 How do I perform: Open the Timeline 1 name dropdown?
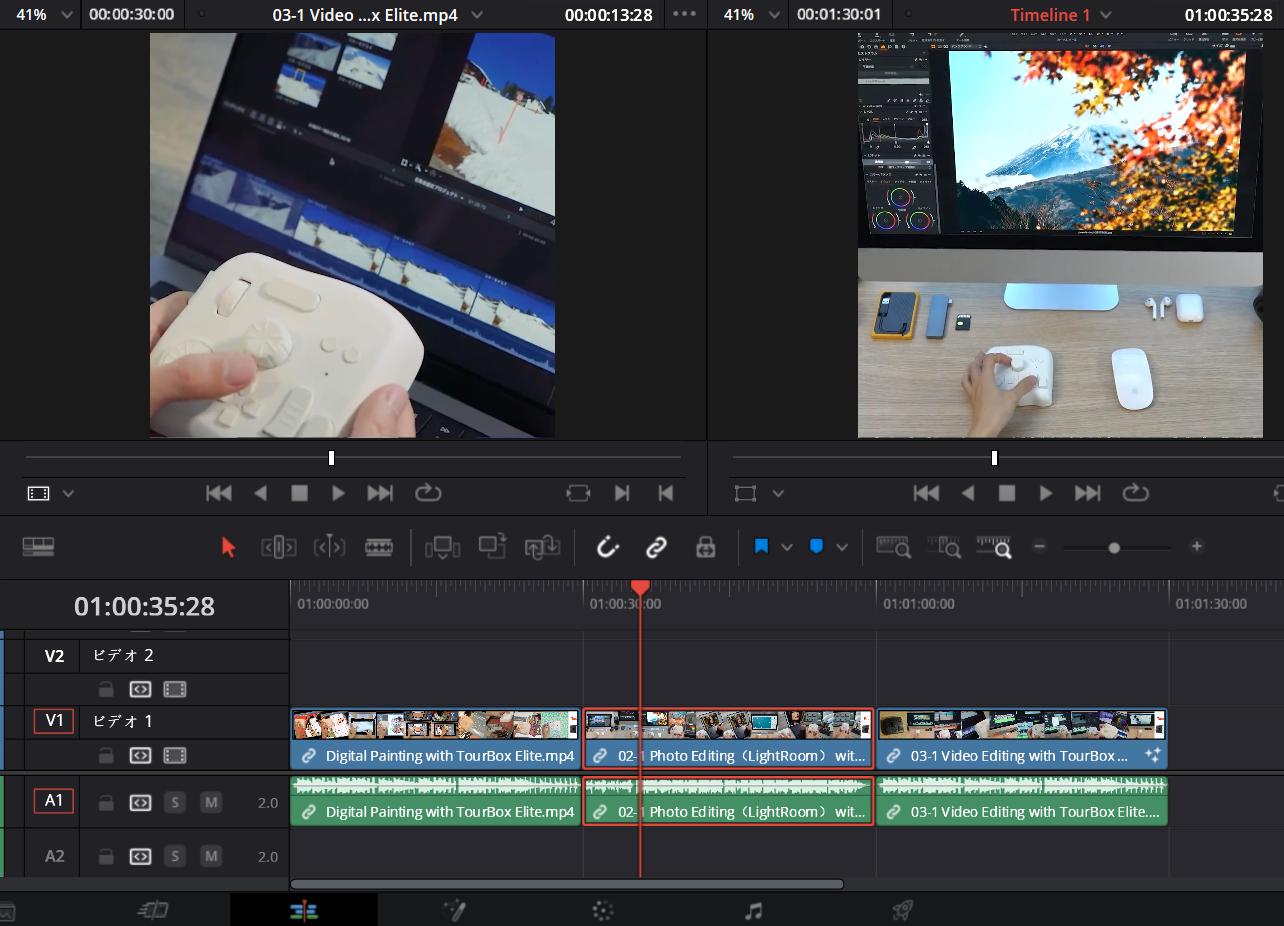[x=1105, y=15]
